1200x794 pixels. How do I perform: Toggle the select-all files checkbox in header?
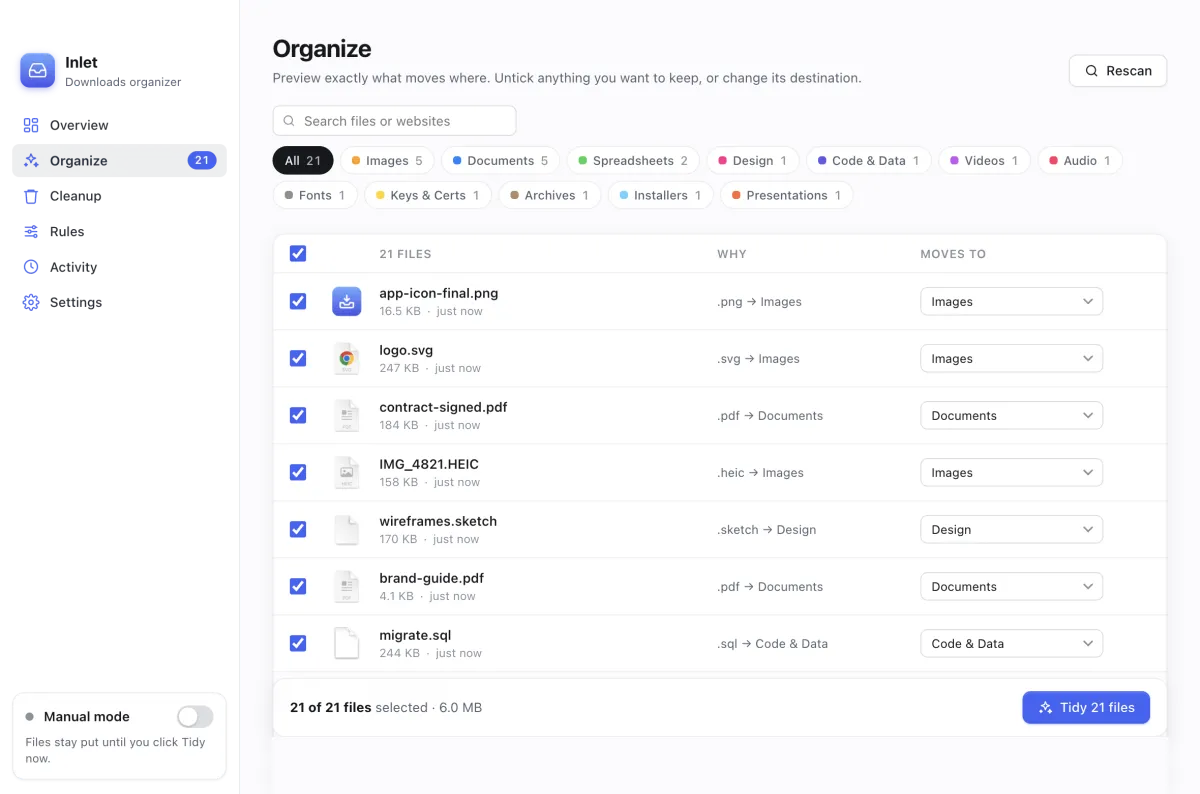point(298,254)
